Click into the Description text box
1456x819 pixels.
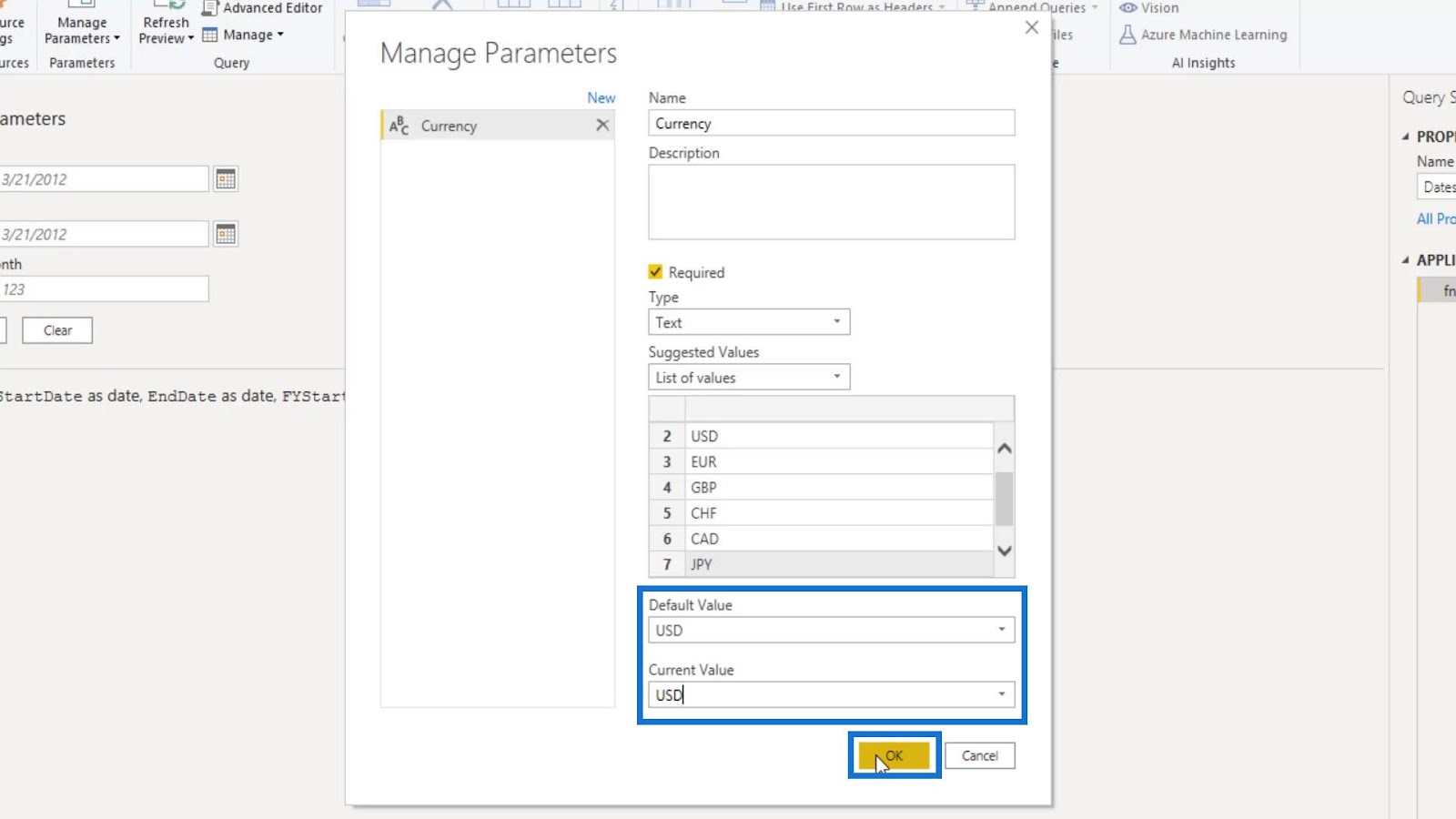832,202
